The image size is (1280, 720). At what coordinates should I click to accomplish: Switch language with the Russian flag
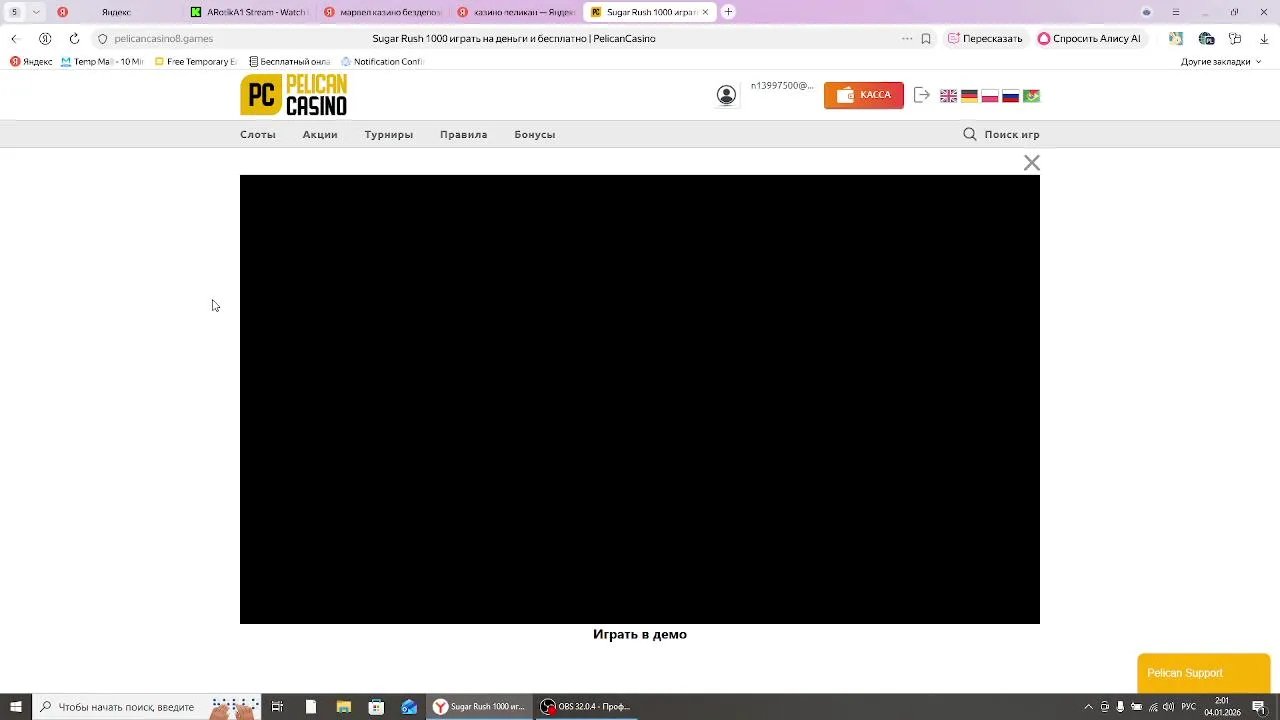(1011, 96)
